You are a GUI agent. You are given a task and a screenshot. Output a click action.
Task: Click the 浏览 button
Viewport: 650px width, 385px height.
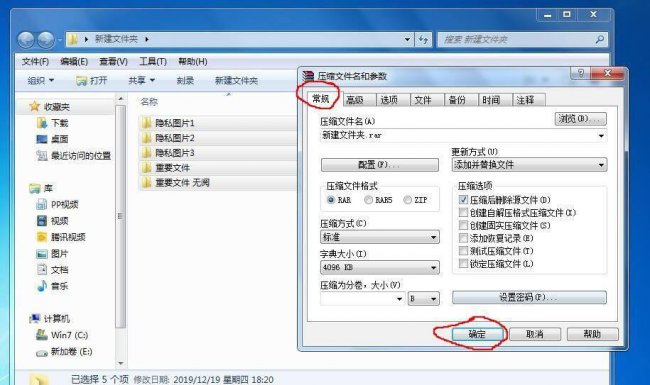click(580, 119)
